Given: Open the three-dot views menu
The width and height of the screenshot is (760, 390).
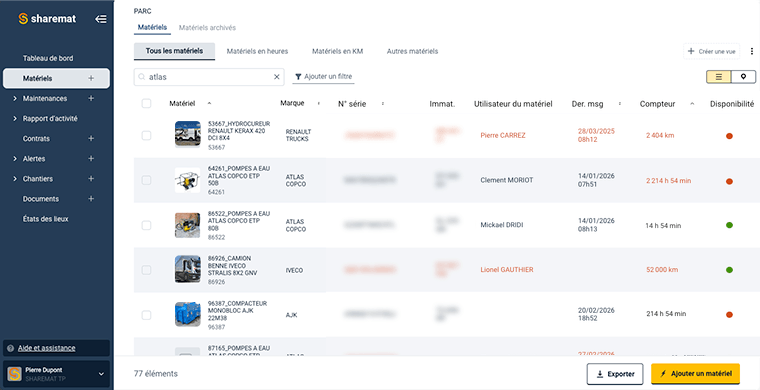Looking at the screenshot, I should (752, 51).
